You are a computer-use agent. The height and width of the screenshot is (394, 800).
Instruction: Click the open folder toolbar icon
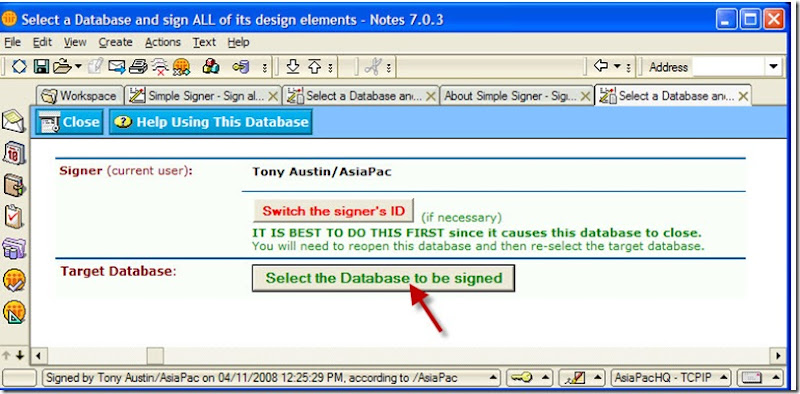pyautogui.click(x=62, y=66)
